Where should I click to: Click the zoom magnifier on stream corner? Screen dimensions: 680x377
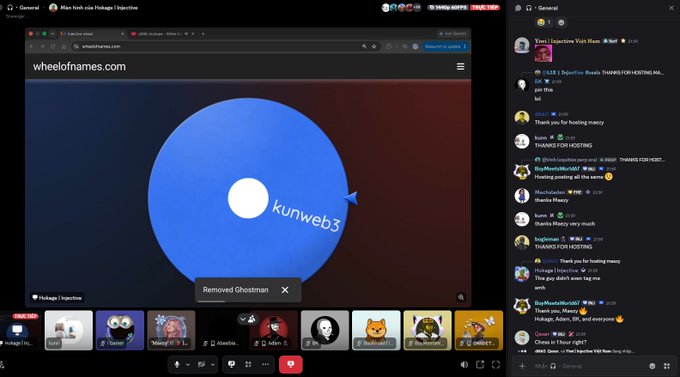pos(461,297)
